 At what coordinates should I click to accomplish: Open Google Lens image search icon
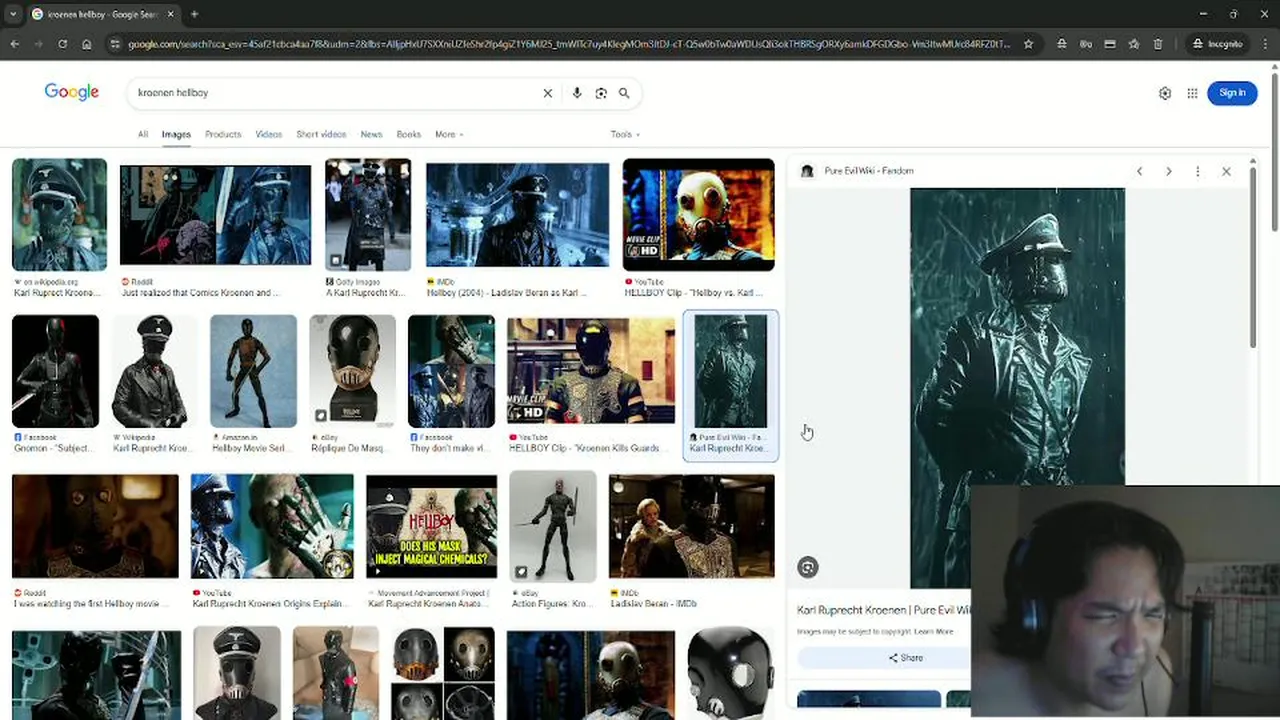pyautogui.click(x=601, y=93)
